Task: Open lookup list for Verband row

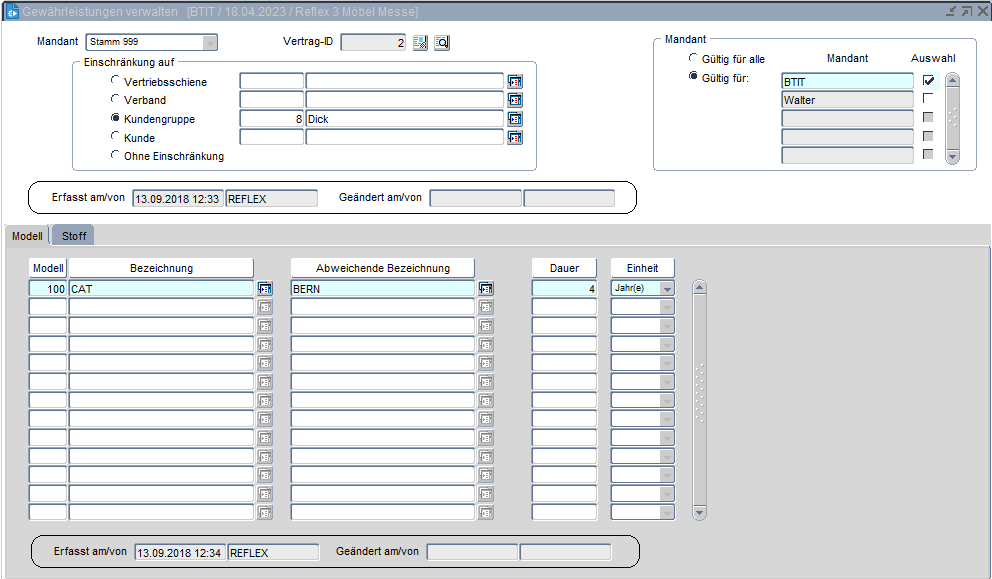Action: [x=515, y=100]
